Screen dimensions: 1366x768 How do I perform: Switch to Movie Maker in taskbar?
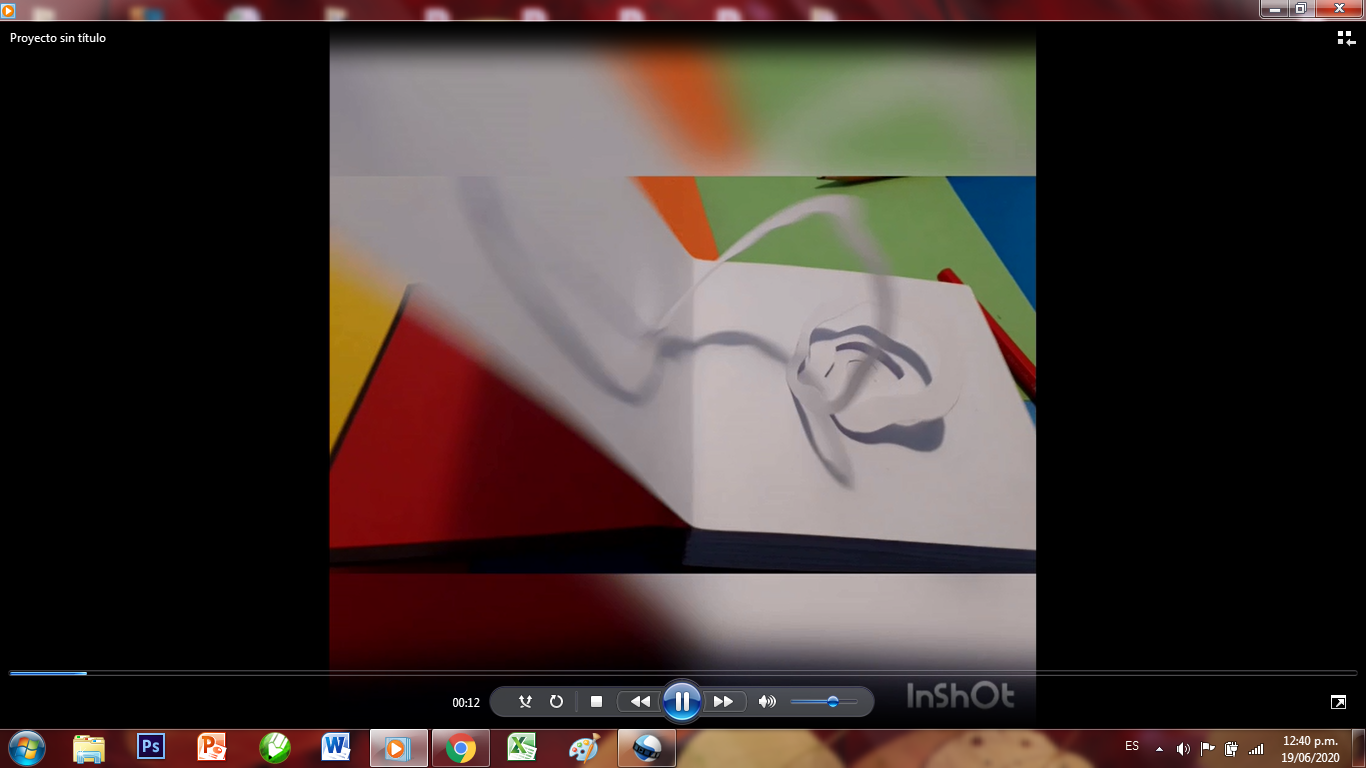tap(647, 748)
